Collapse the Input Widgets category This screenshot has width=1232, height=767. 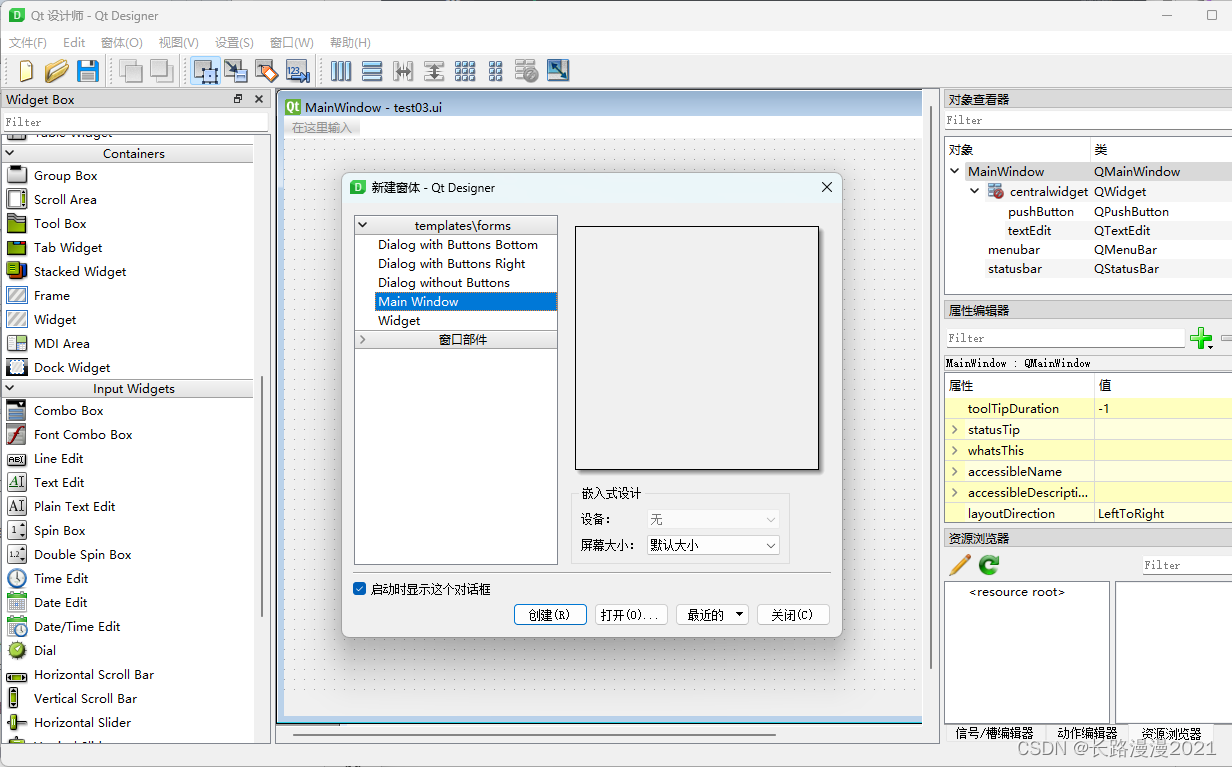click(x=10, y=388)
